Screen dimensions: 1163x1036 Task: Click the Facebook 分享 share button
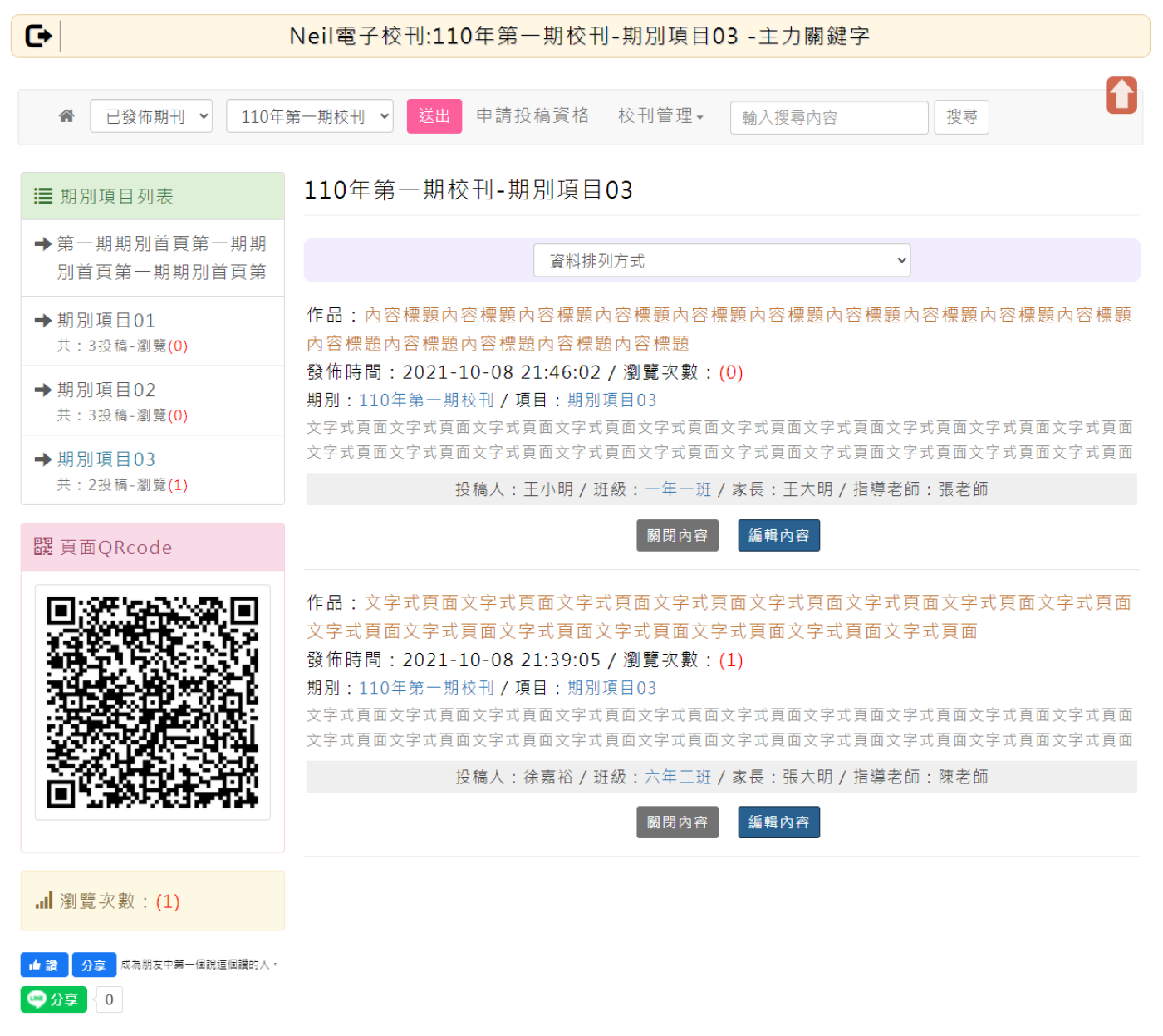click(x=93, y=965)
